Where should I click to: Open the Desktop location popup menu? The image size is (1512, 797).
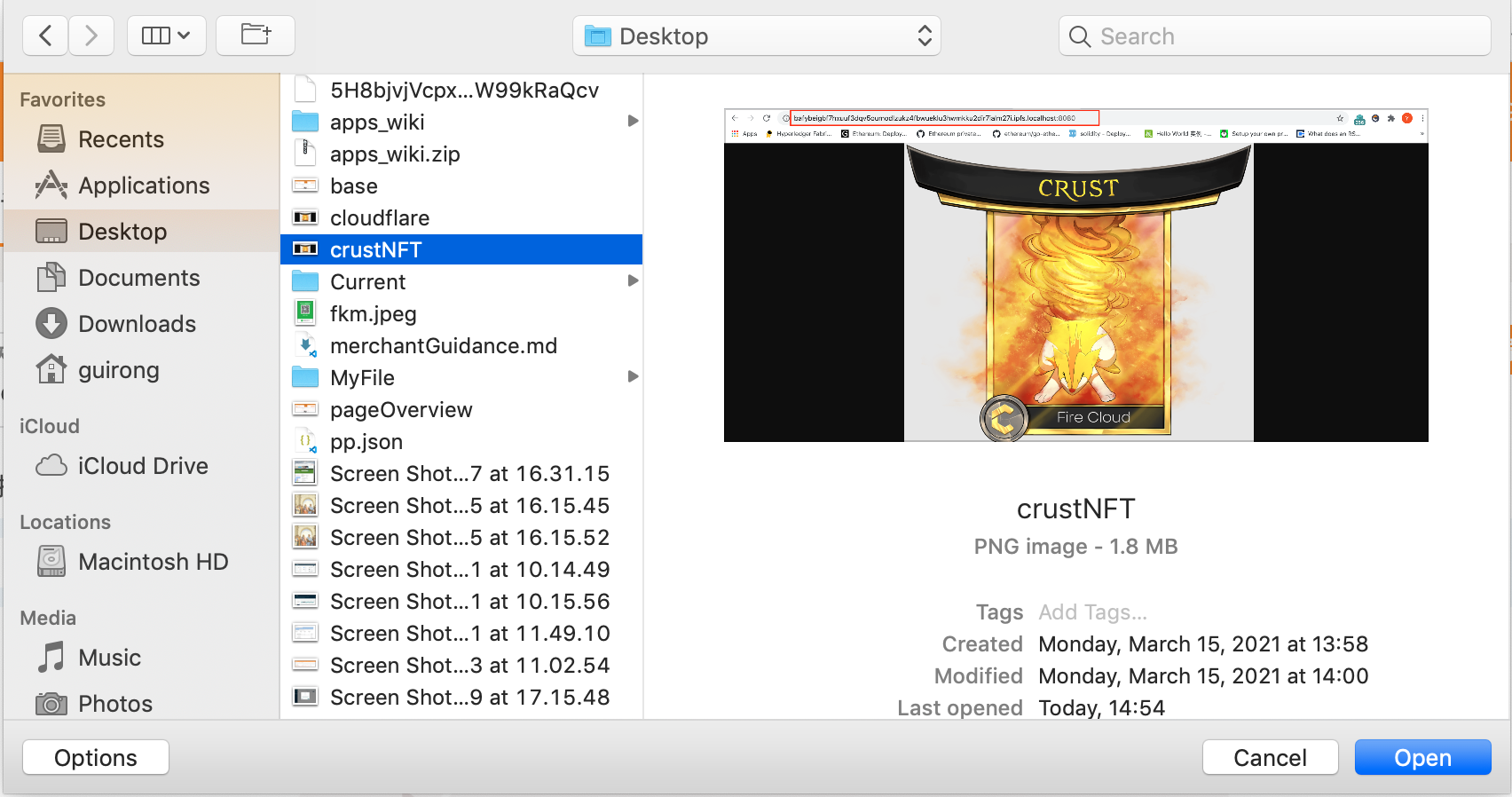click(x=757, y=36)
